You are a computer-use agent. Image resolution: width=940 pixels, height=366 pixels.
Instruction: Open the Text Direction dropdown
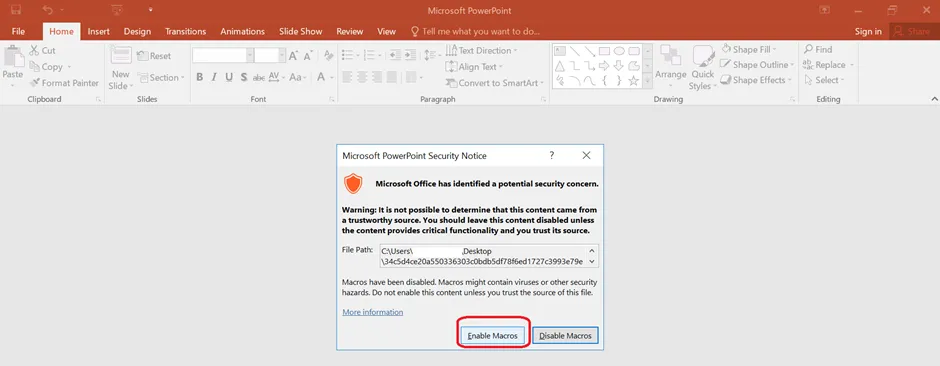coord(482,50)
